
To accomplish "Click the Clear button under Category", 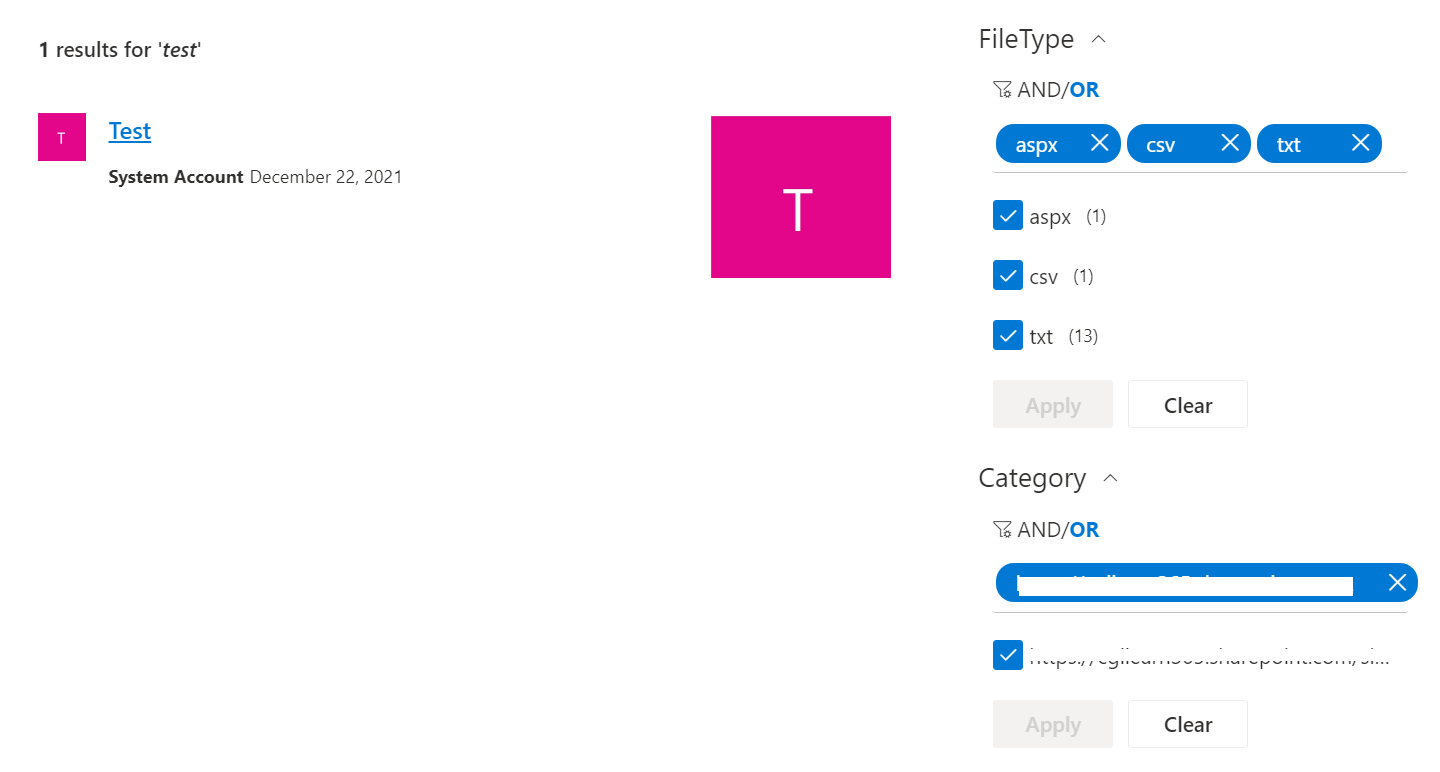I will click(1187, 723).
